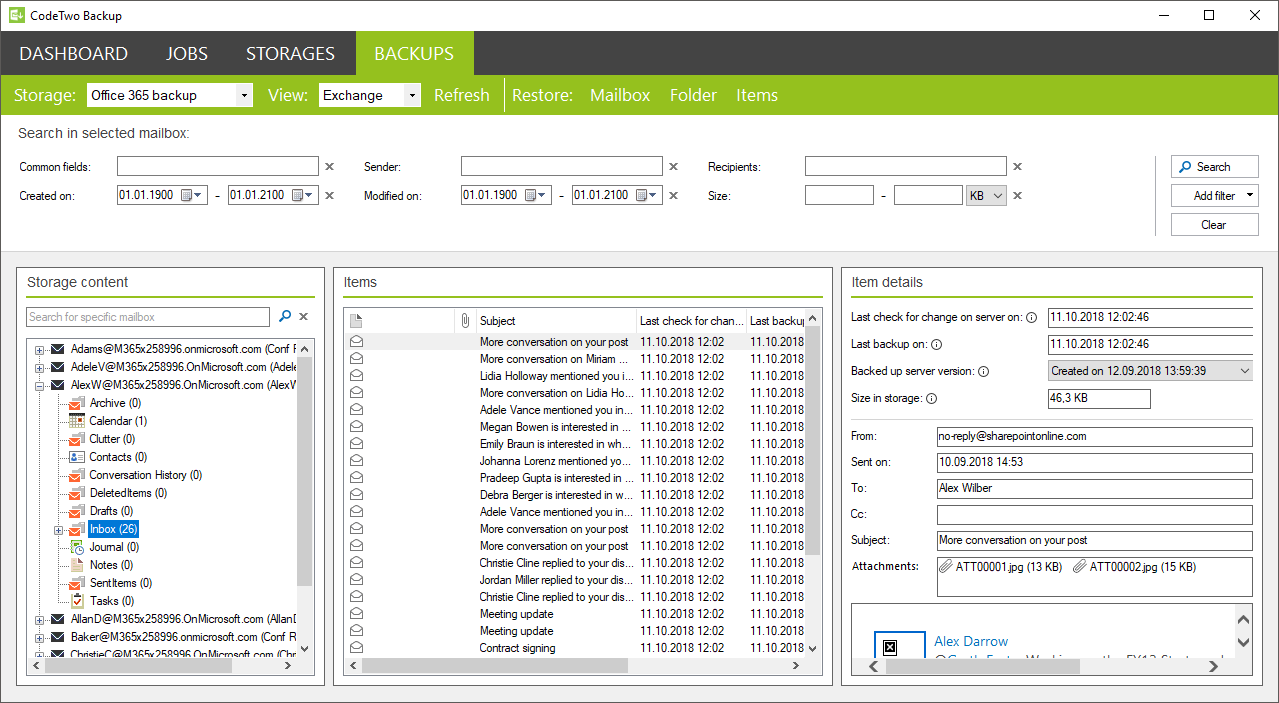The height and width of the screenshot is (703, 1279).
Task: Open the Created on start date picker
Action: (x=192, y=196)
